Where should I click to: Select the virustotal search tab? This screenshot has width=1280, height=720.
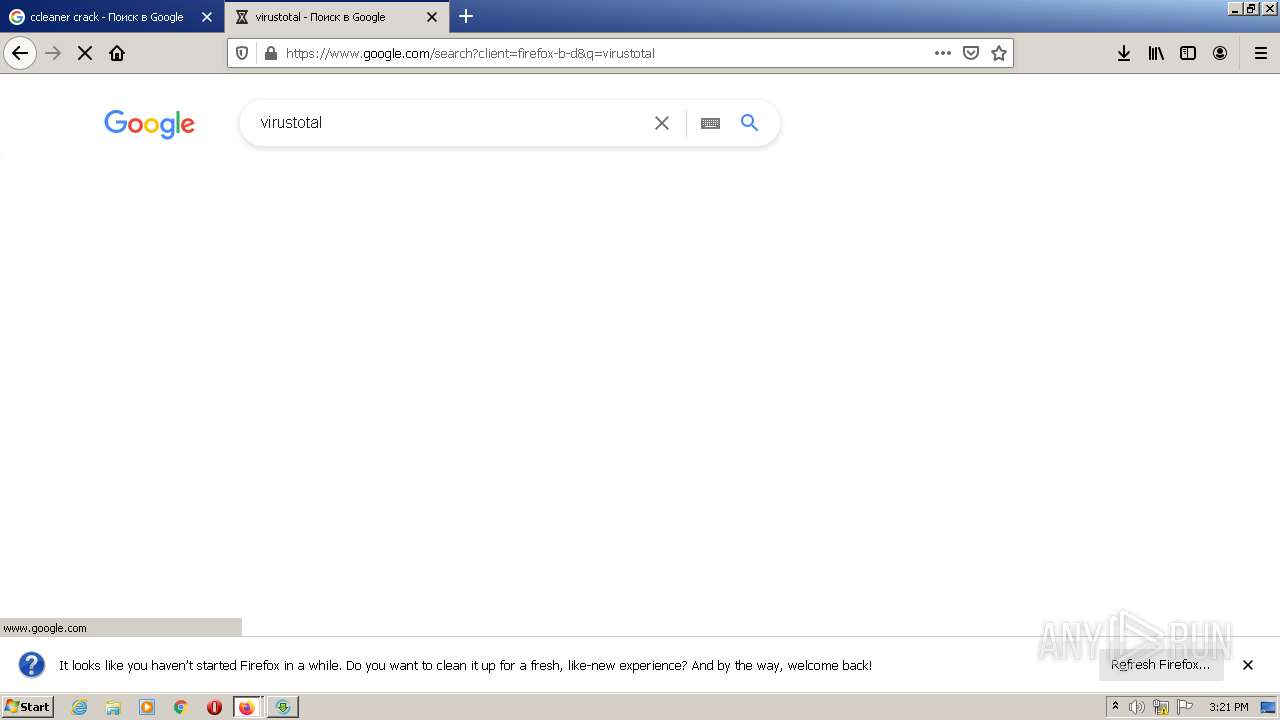click(337, 17)
